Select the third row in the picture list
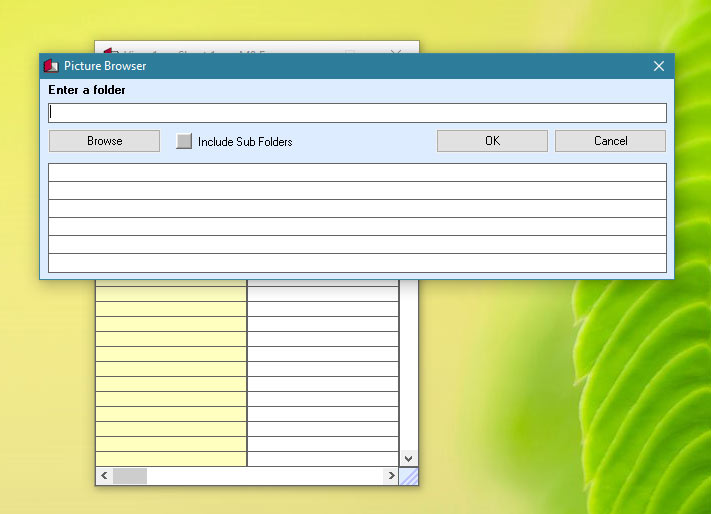 [x=357, y=208]
